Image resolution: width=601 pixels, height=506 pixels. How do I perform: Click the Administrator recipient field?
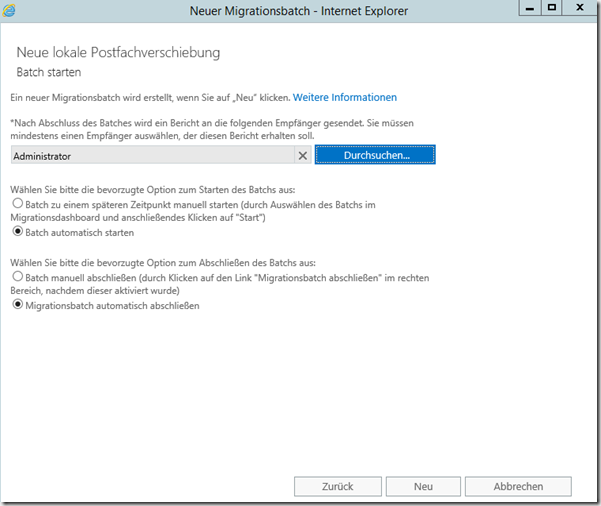click(150, 156)
